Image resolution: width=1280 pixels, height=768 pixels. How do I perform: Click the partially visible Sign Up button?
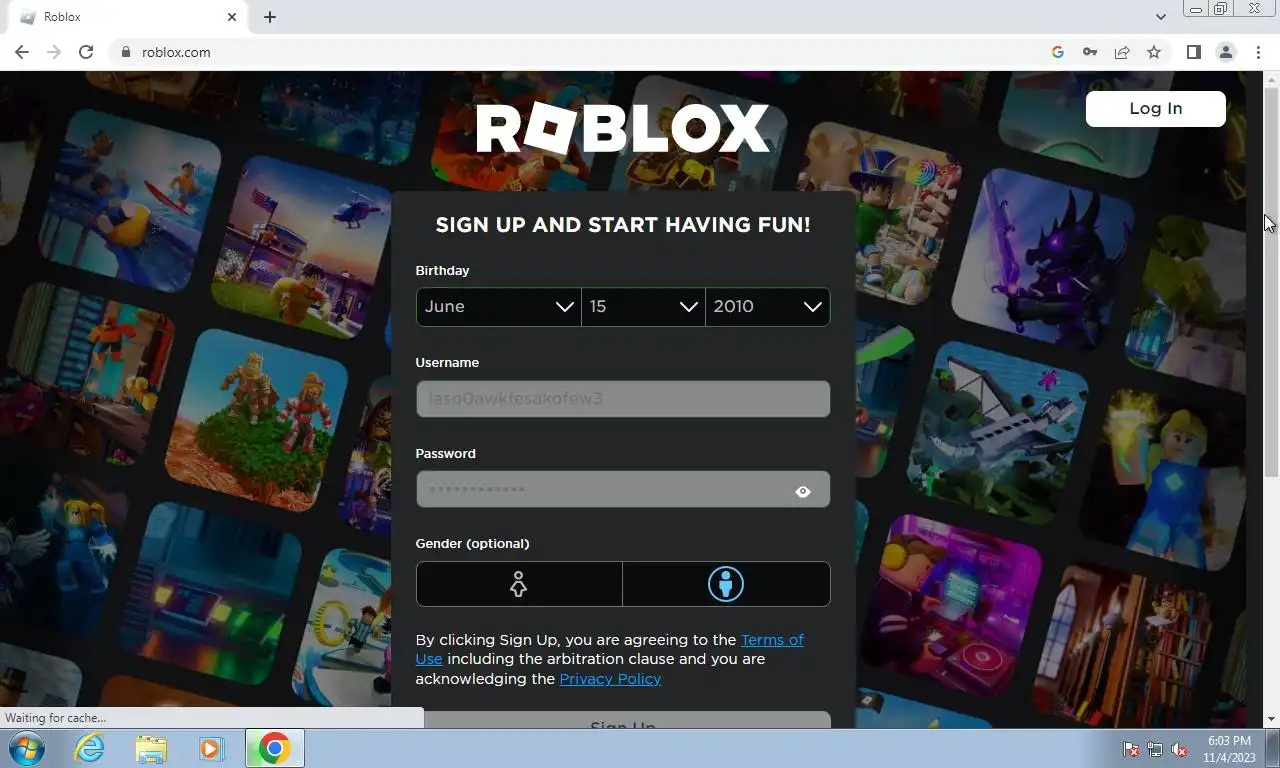point(622,721)
